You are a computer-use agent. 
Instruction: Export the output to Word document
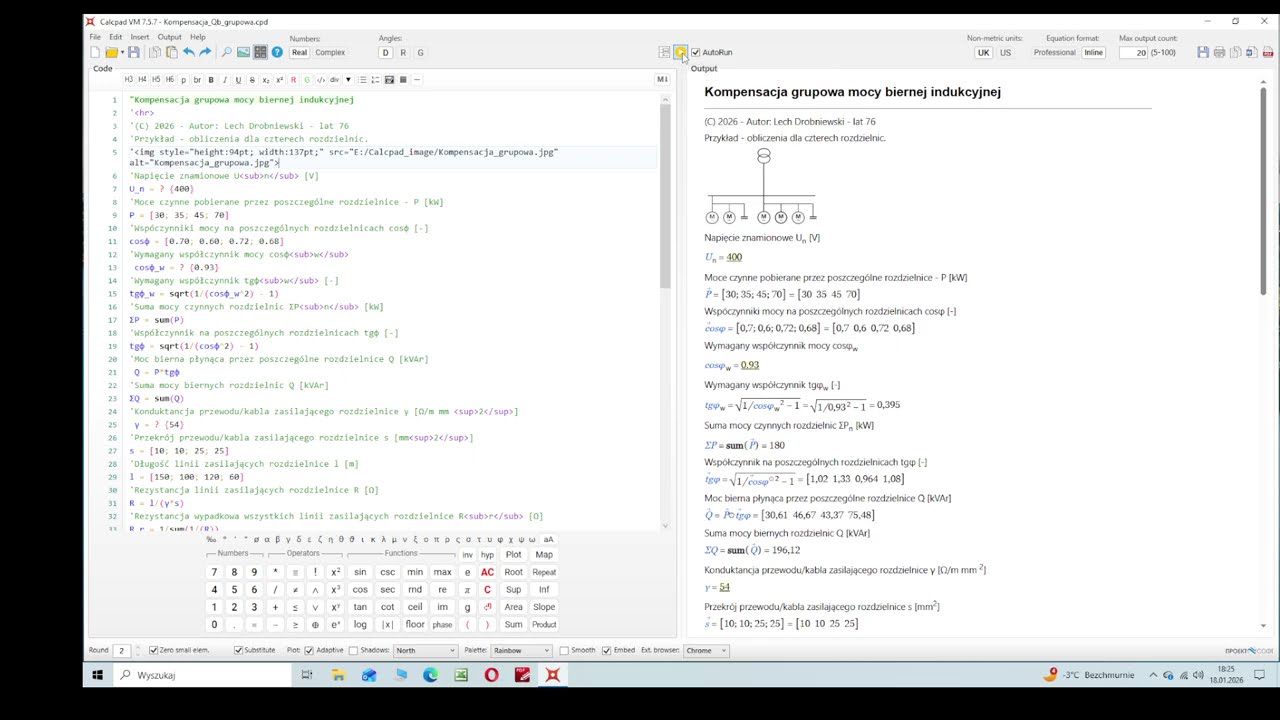[1251, 52]
